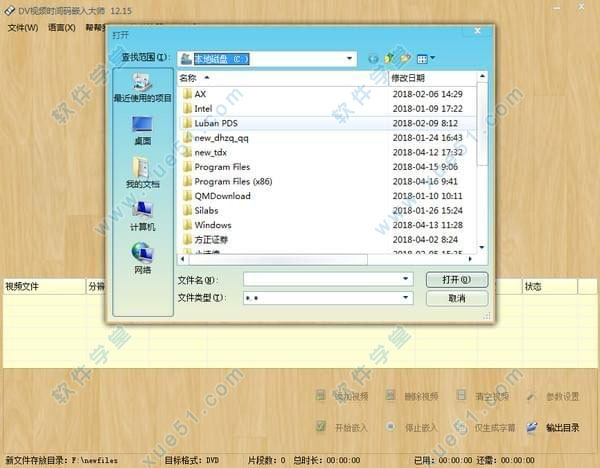Click the horizontal scrollbar thumb
This screenshot has height=468, width=600.
278,259
